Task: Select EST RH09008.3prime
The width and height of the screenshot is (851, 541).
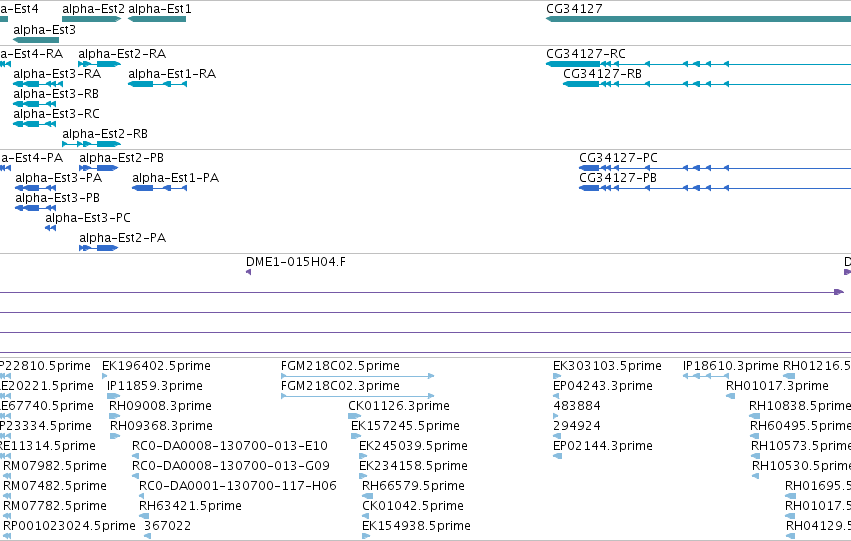Action: 115,416
